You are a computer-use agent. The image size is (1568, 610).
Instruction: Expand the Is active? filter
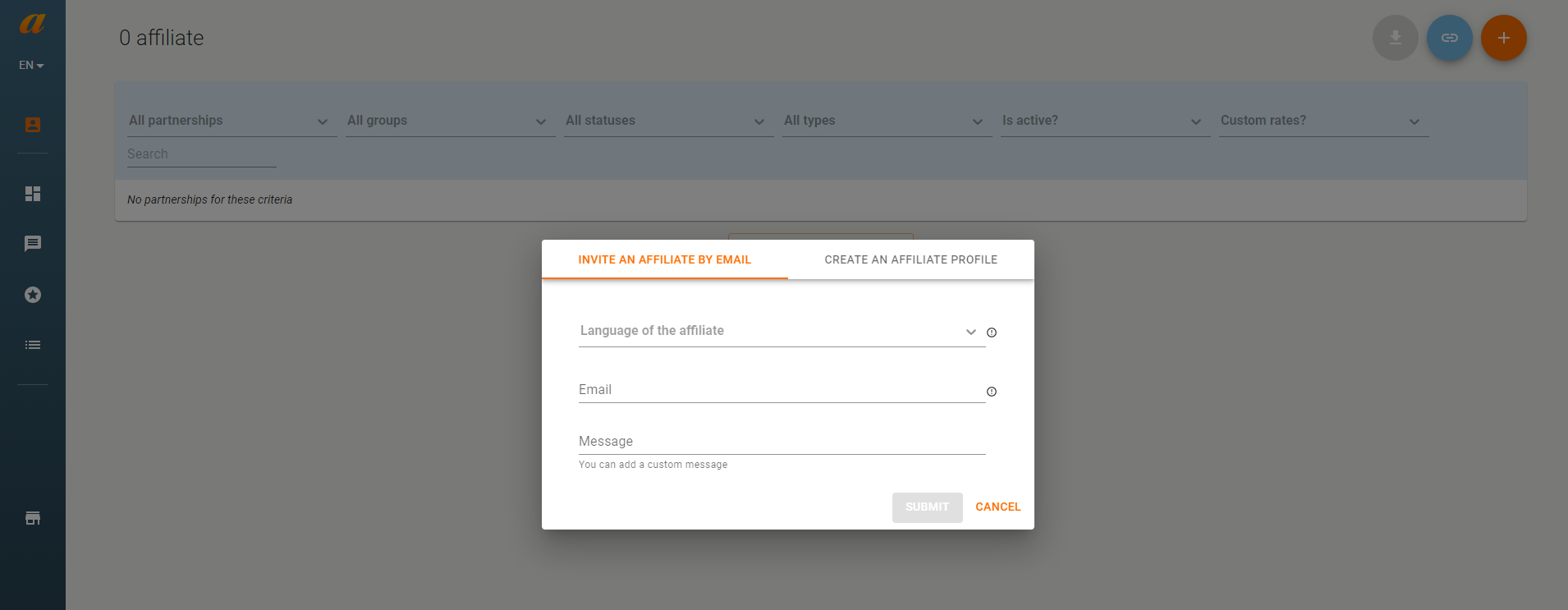pyautogui.click(x=1106, y=121)
